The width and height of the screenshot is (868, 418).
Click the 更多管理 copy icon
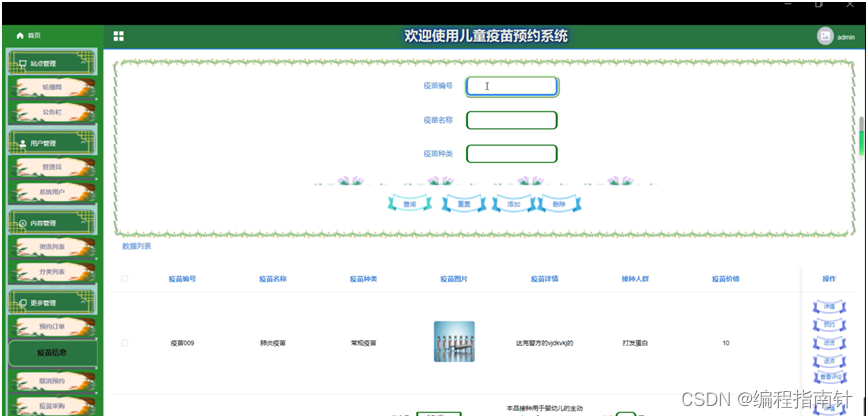[x=23, y=303]
